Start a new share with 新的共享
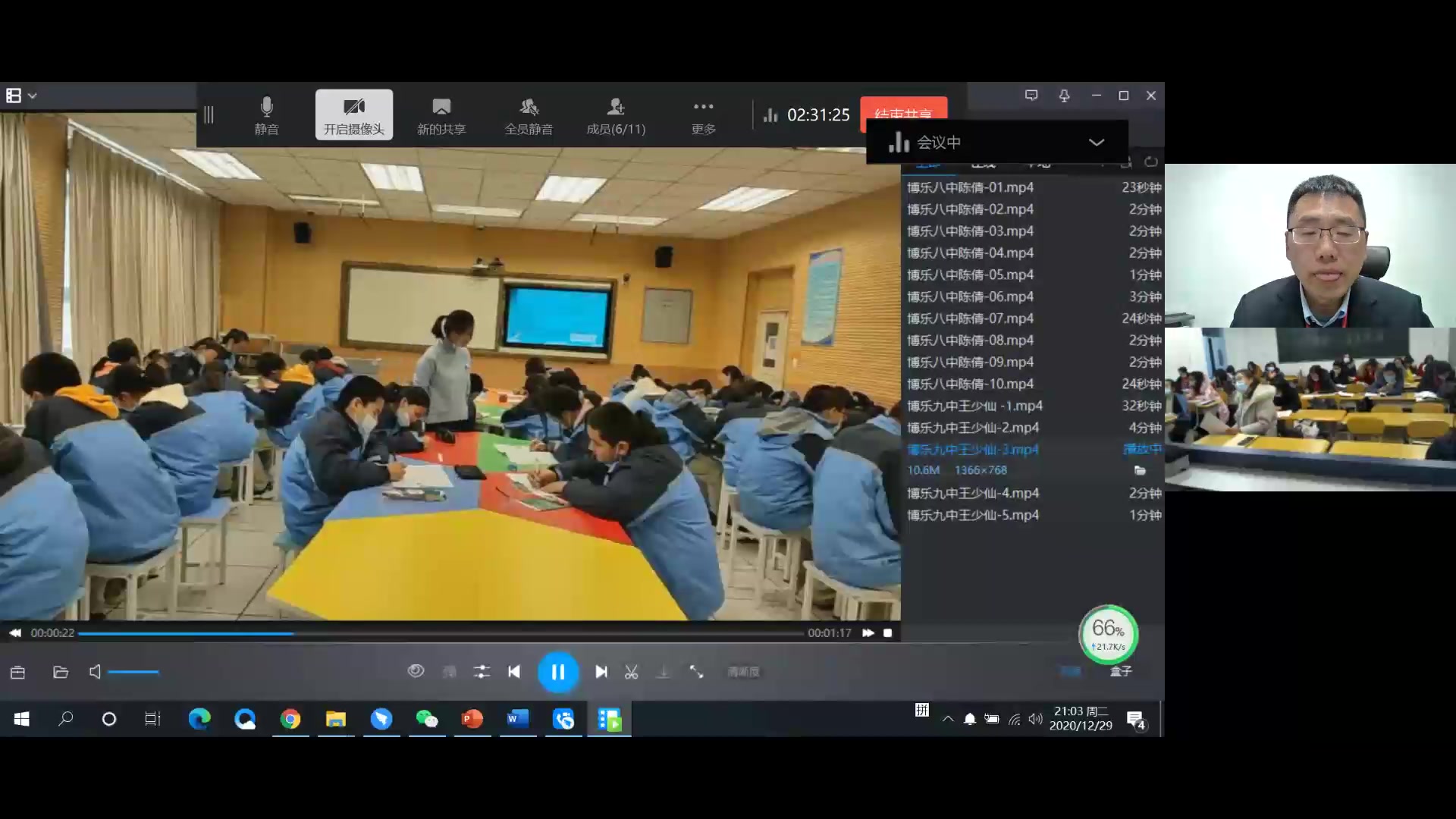Viewport: 1456px width, 819px height. pyautogui.click(x=441, y=115)
